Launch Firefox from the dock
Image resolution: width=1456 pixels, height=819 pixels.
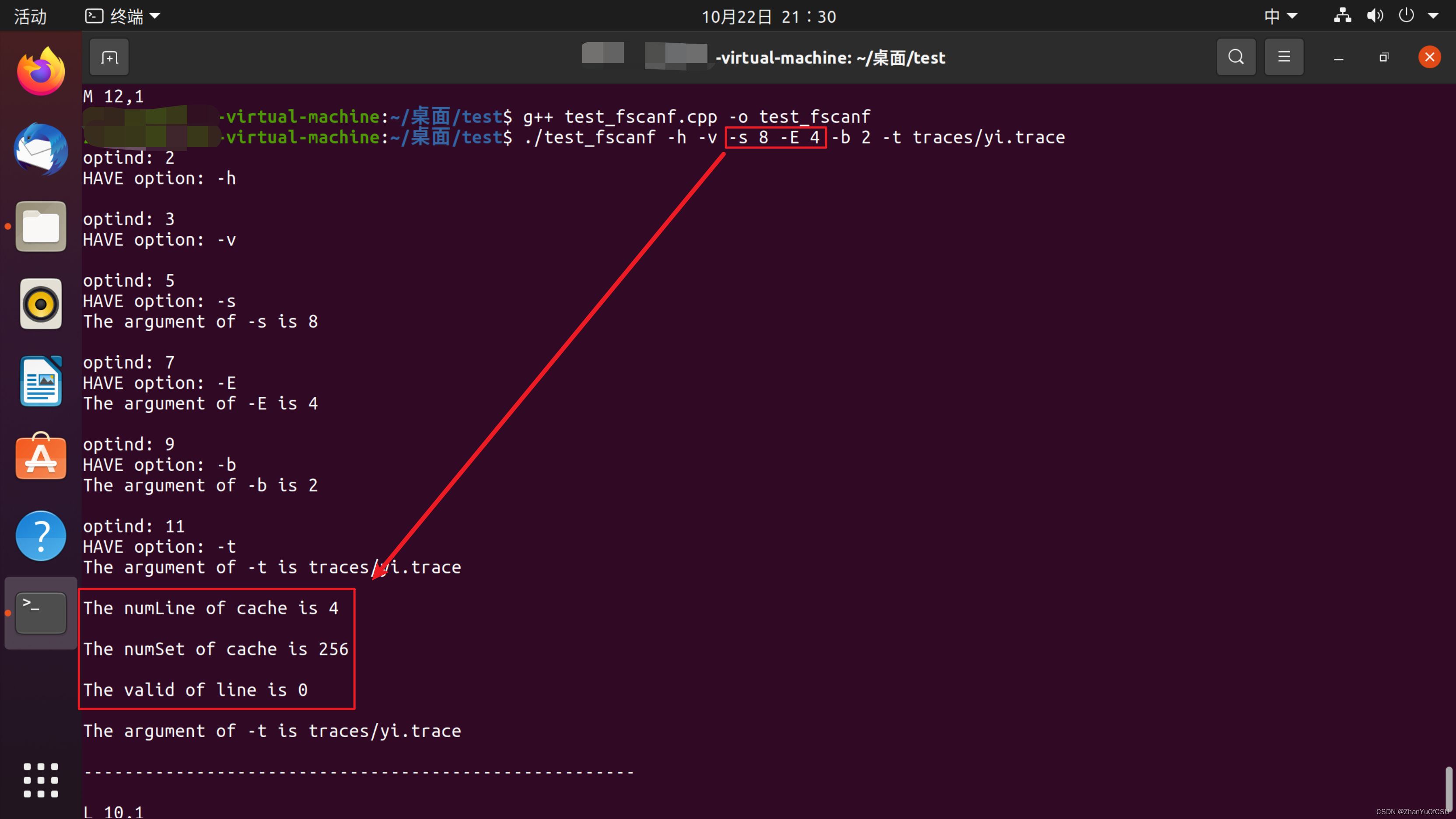tap(41, 72)
